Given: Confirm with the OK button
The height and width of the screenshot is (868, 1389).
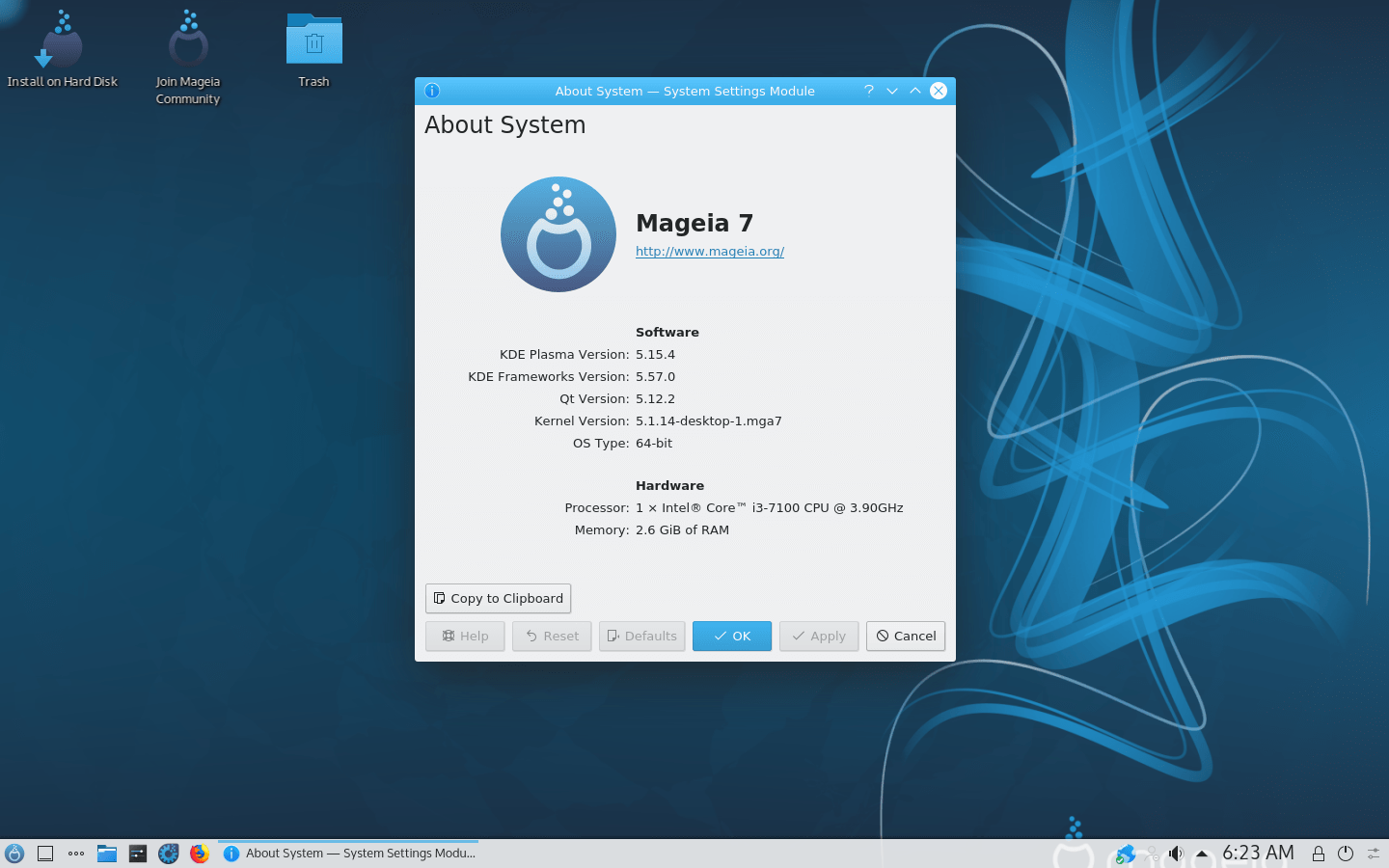Looking at the screenshot, I should pyautogui.click(x=732, y=637).
